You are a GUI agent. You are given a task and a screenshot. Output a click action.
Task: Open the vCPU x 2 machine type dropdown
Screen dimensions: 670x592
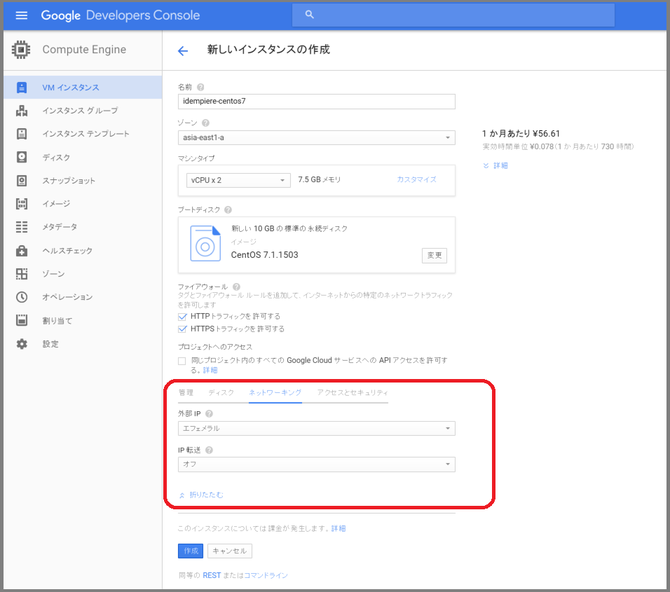(x=238, y=180)
